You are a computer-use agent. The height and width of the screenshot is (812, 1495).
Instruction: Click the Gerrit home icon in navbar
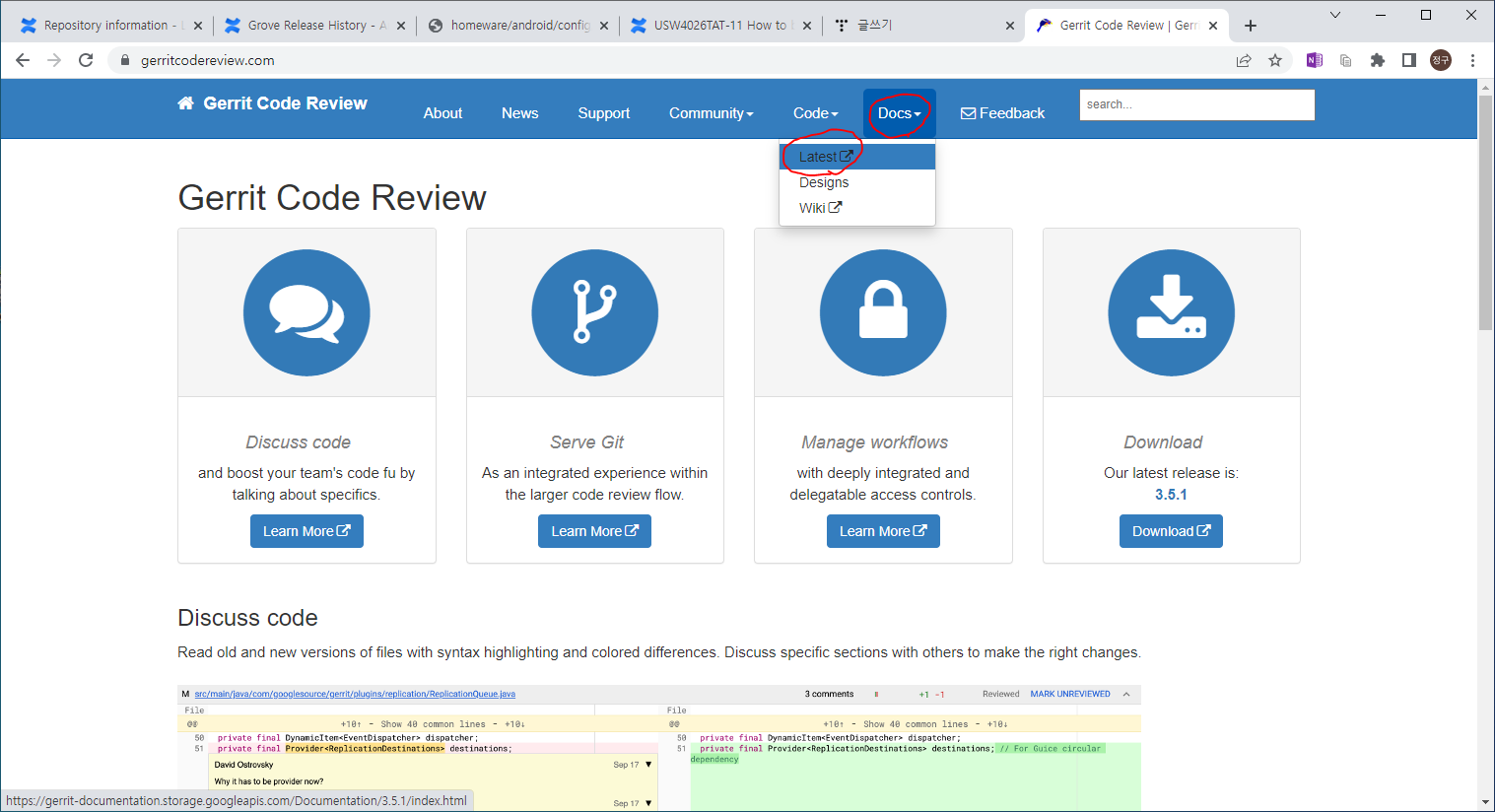185,103
